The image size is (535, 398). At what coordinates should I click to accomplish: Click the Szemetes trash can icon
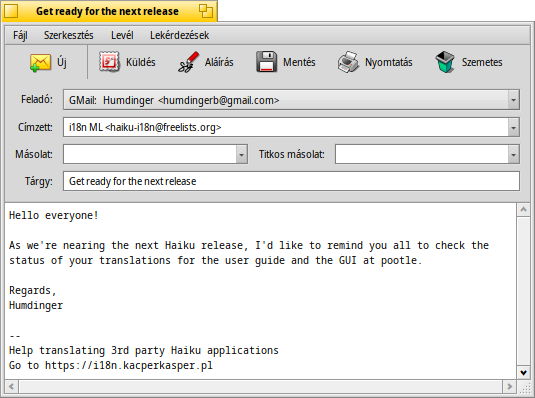click(x=445, y=62)
